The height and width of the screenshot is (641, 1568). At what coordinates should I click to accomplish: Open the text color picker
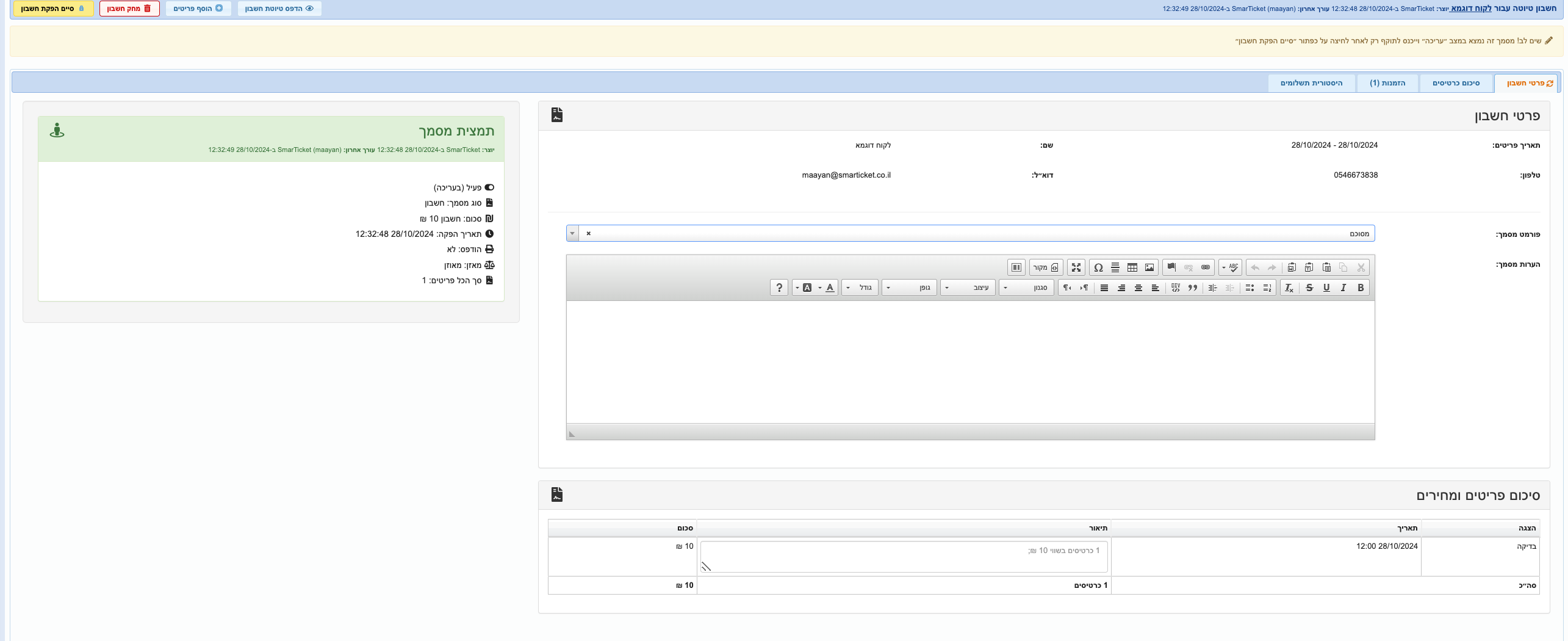[827, 288]
